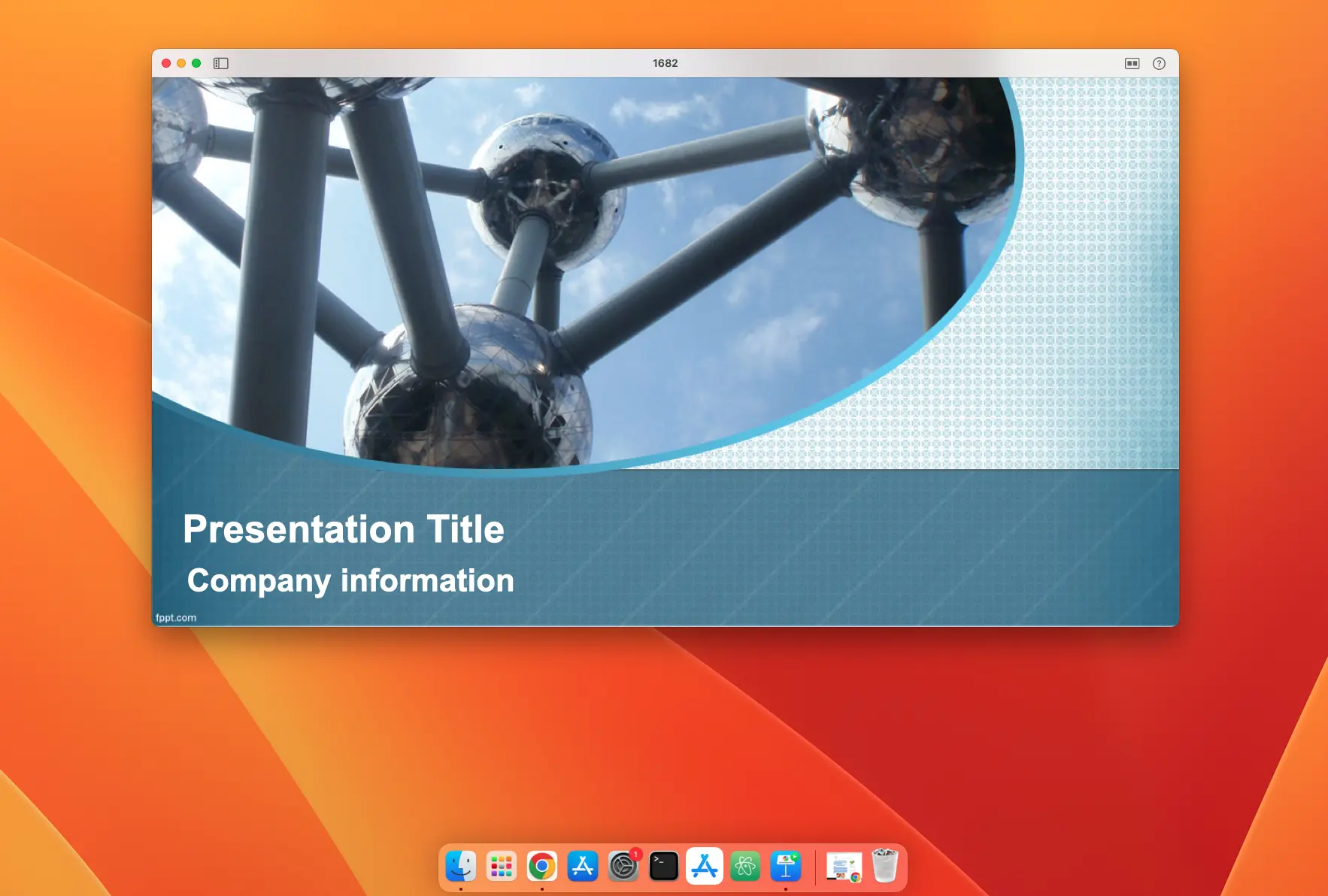Open System Settings with notification badge
1328x896 pixels.
pyautogui.click(x=623, y=866)
